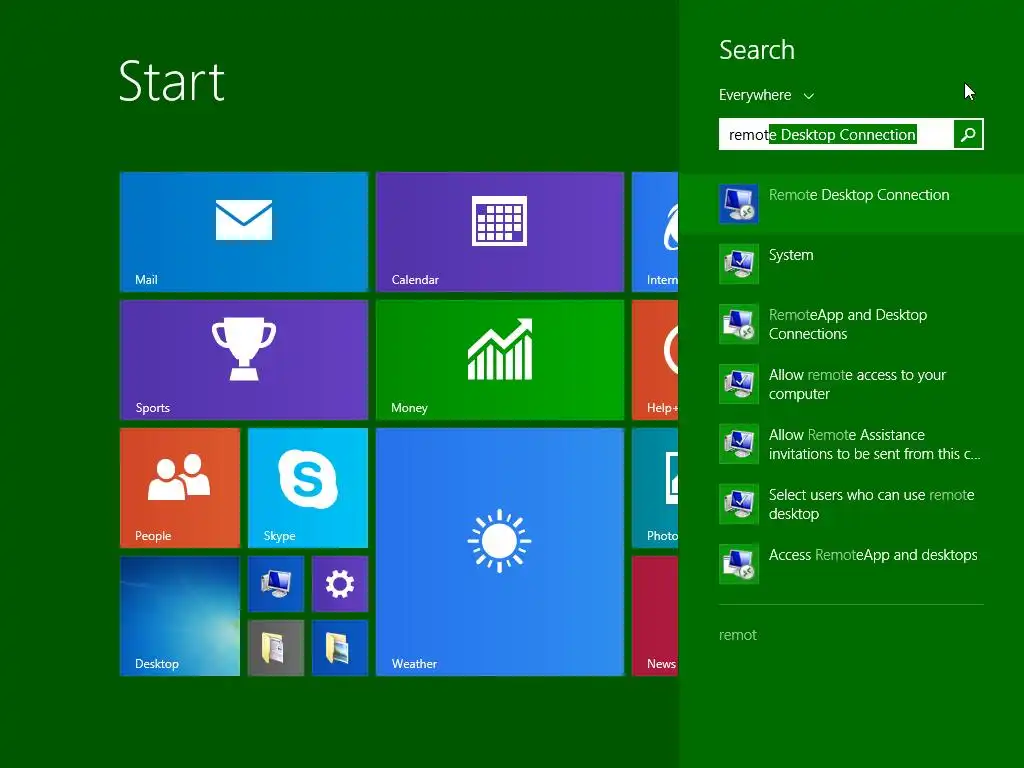
Task: Open the Desktop tile
Action: (180, 616)
